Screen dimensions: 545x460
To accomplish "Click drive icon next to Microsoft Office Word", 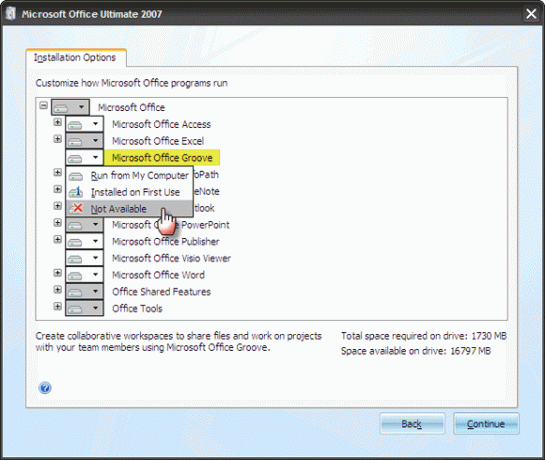I will 75,275.
